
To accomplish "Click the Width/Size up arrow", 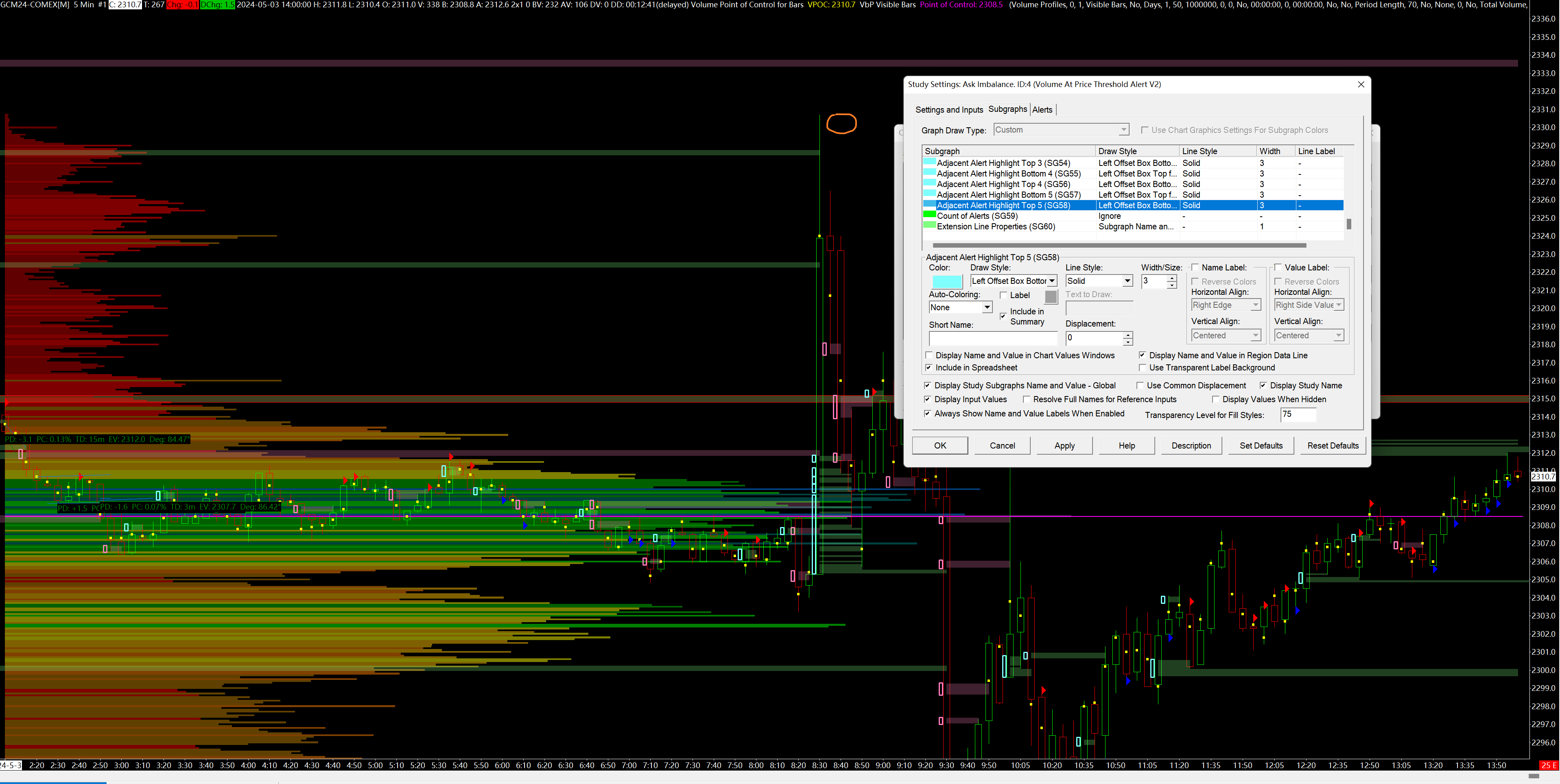I will click(x=1172, y=278).
